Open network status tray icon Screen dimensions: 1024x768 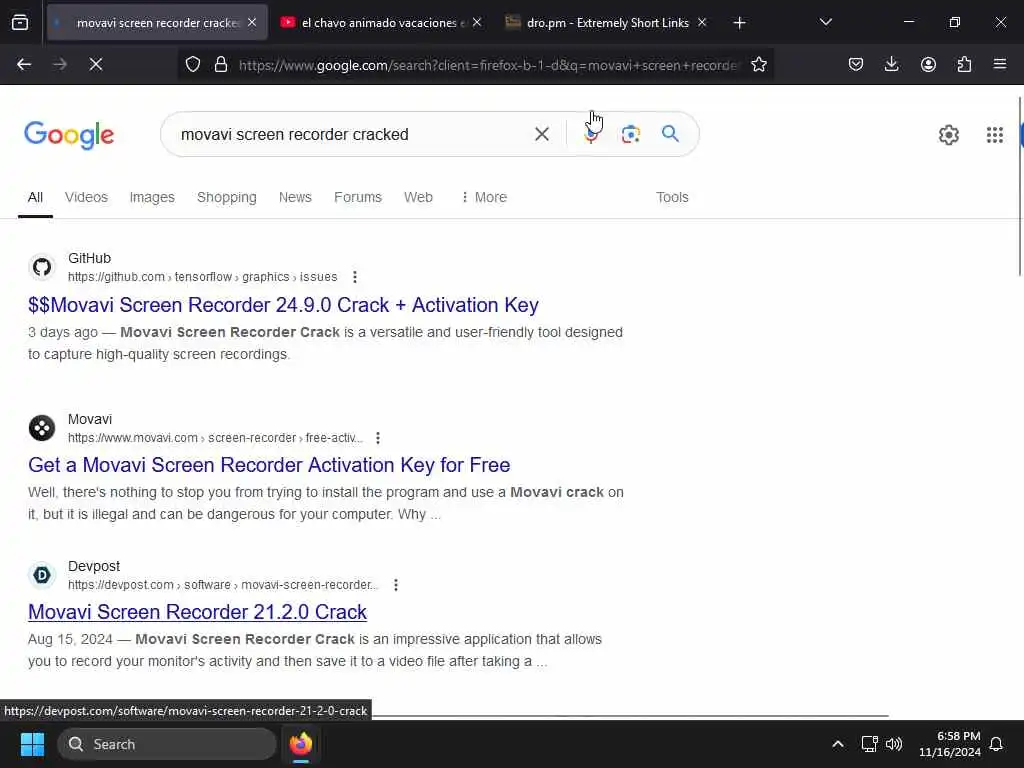(x=869, y=744)
